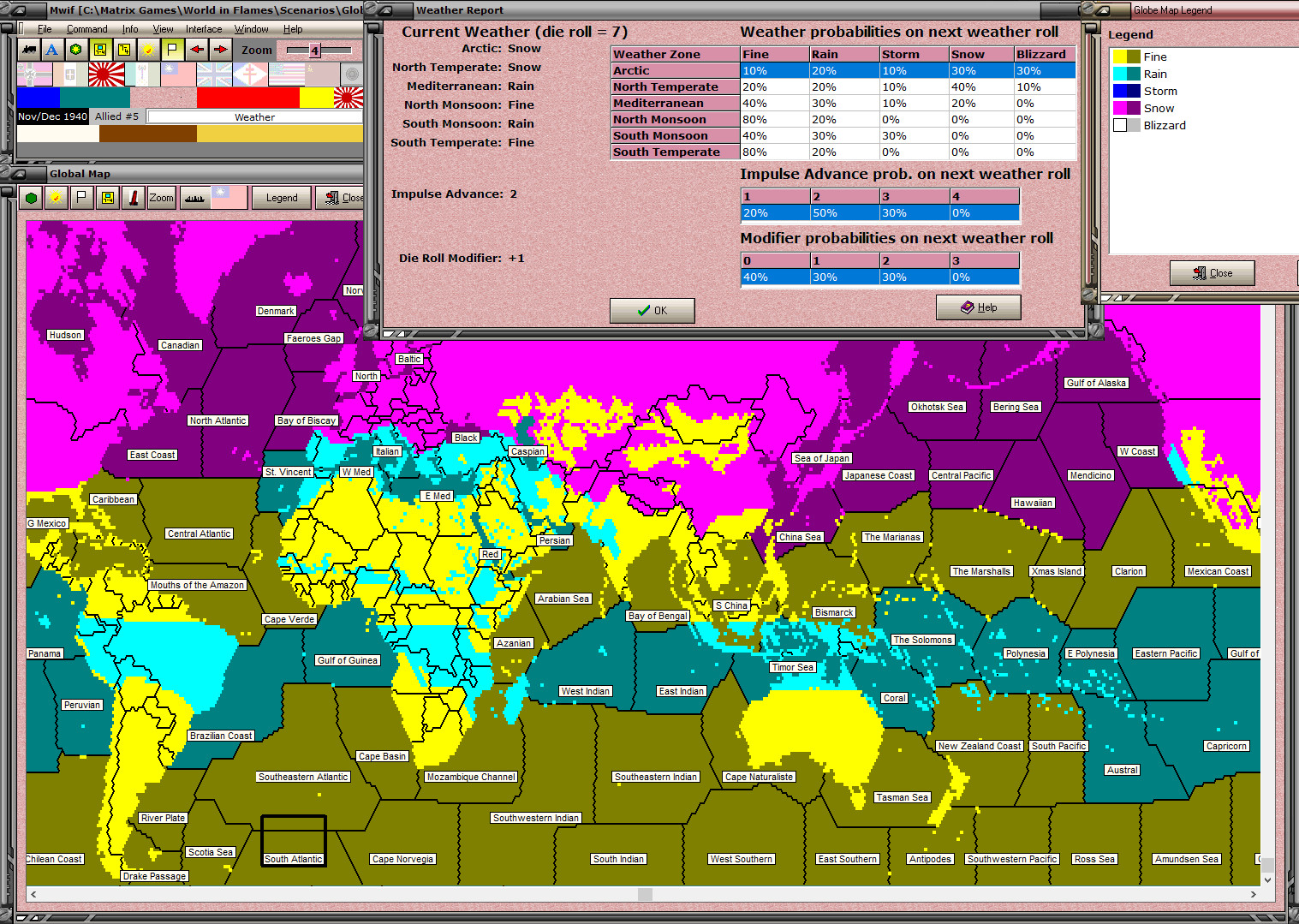Select the North Temperate row in weather table
Viewport: 1299px width, 924px height.
(843, 87)
